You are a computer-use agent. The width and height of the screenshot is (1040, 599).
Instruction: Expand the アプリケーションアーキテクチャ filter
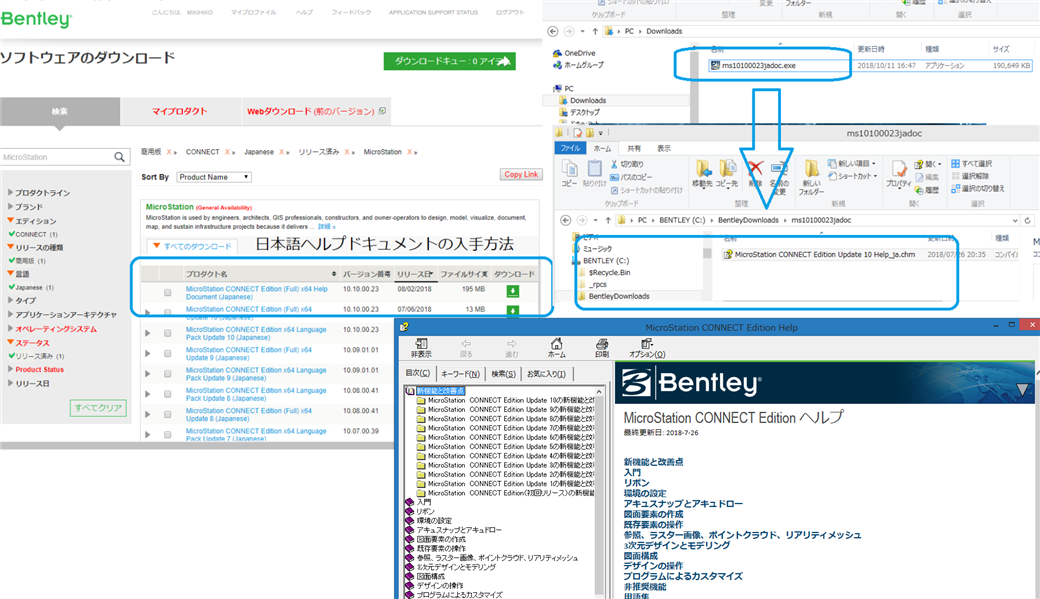[11, 314]
